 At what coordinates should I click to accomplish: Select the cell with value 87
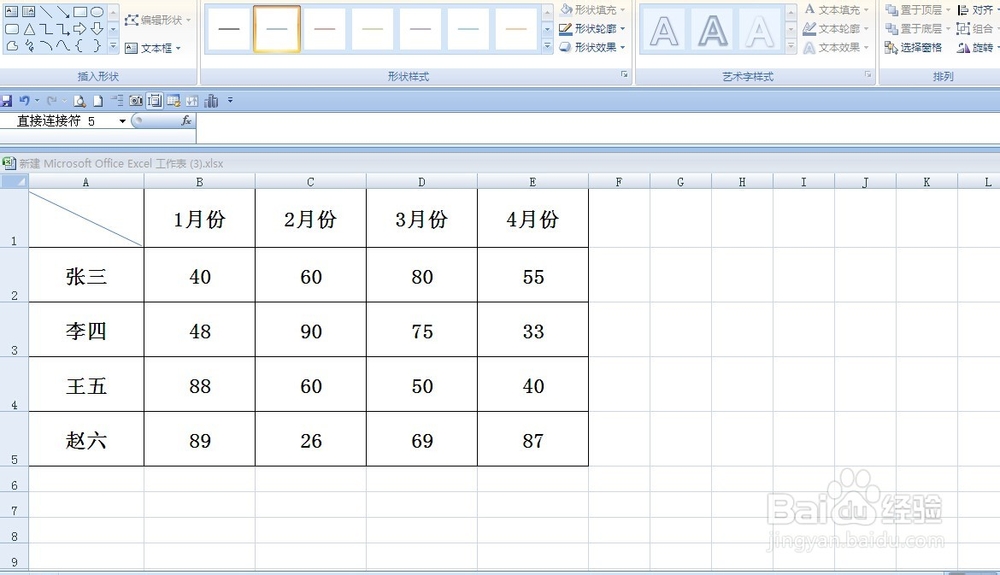pyautogui.click(x=533, y=440)
